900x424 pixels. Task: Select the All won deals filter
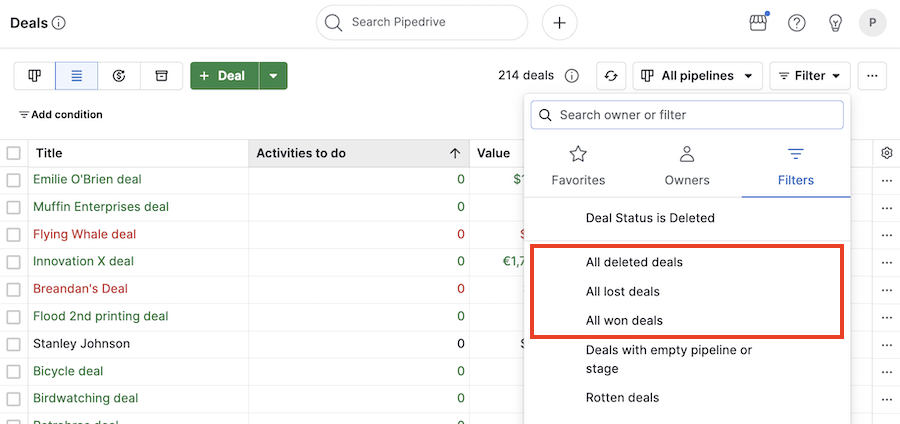point(624,320)
